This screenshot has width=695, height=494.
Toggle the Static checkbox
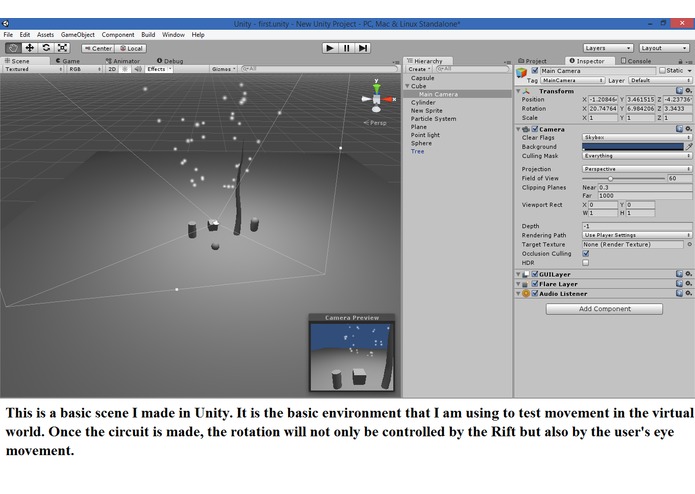pyautogui.click(x=662, y=70)
